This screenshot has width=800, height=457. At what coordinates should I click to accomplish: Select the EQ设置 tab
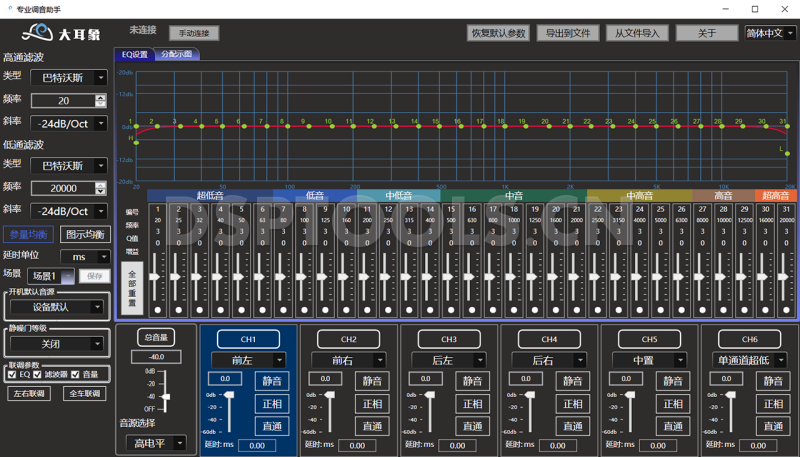134,55
